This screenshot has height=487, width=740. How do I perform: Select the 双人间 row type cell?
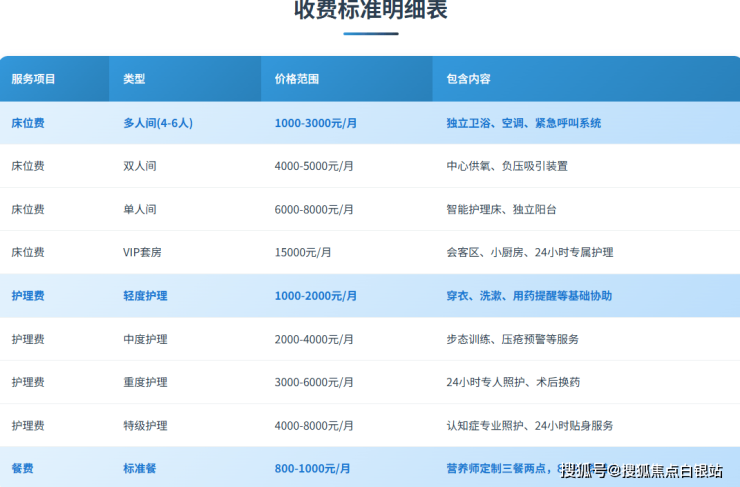[140, 166]
